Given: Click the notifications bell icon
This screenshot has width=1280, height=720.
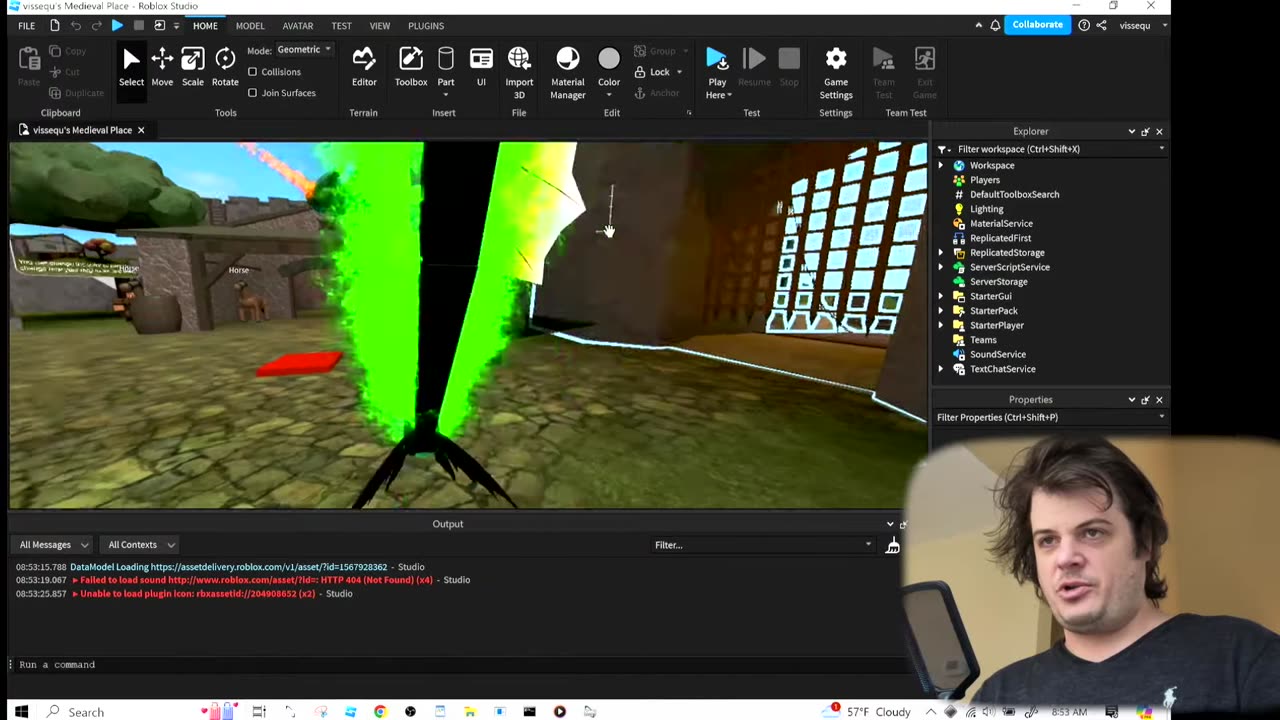Looking at the screenshot, I should tap(995, 25).
